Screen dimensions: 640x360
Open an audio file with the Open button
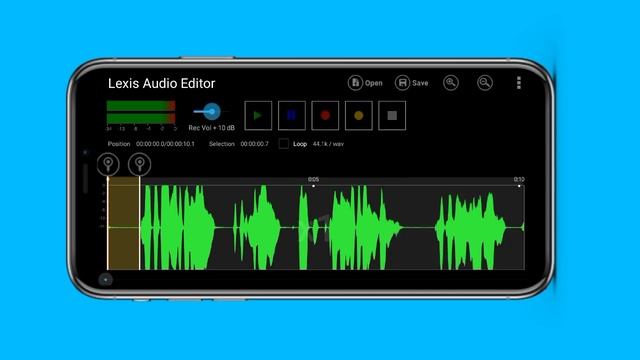click(365, 83)
